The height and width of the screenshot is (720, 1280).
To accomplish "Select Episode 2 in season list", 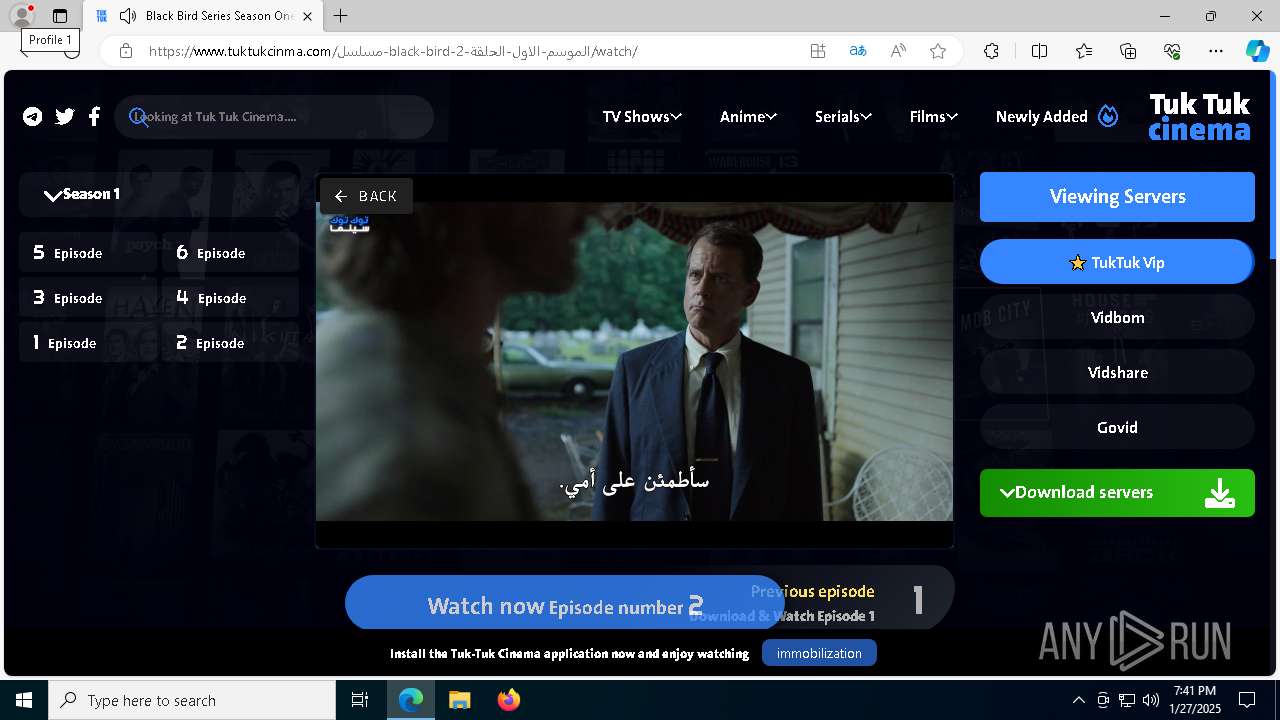I will pos(231,343).
